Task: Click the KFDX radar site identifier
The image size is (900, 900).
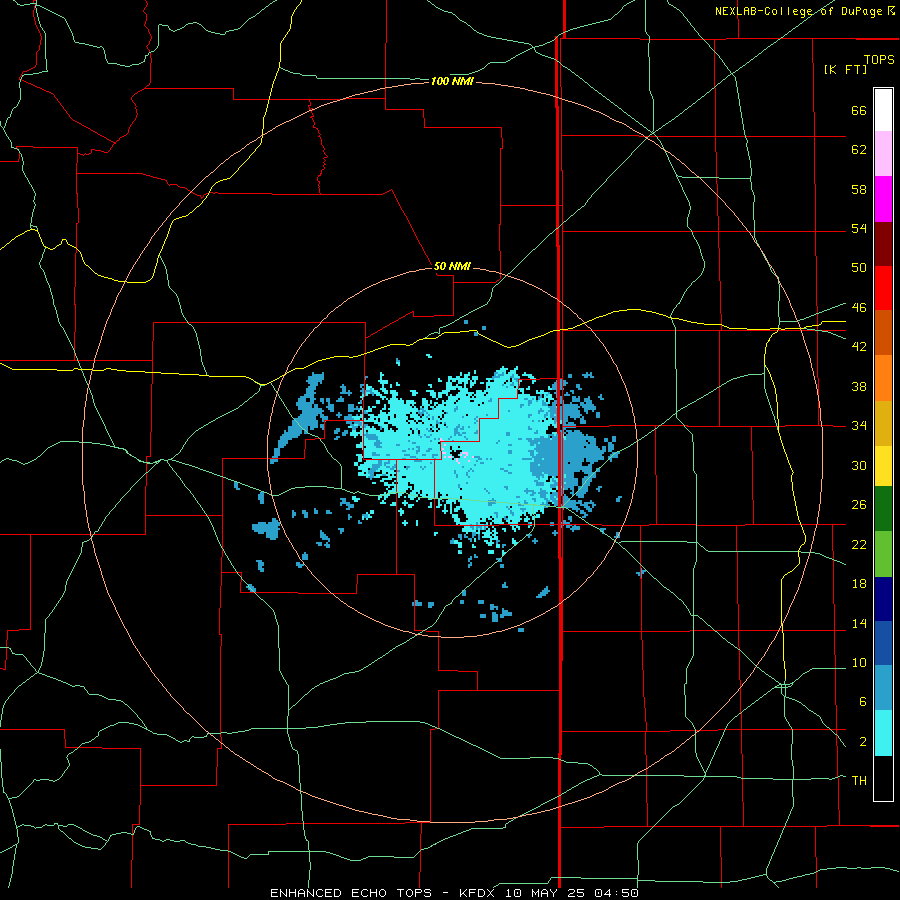Action: pyautogui.click(x=479, y=893)
